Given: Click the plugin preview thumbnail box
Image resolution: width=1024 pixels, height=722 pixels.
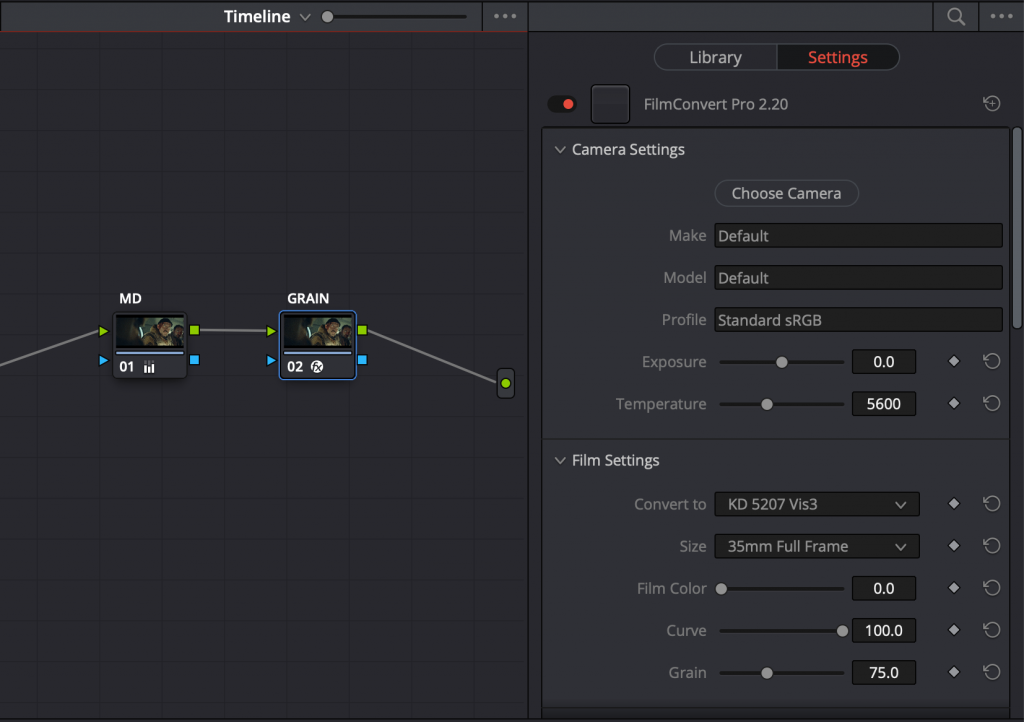Looking at the screenshot, I should tap(610, 104).
